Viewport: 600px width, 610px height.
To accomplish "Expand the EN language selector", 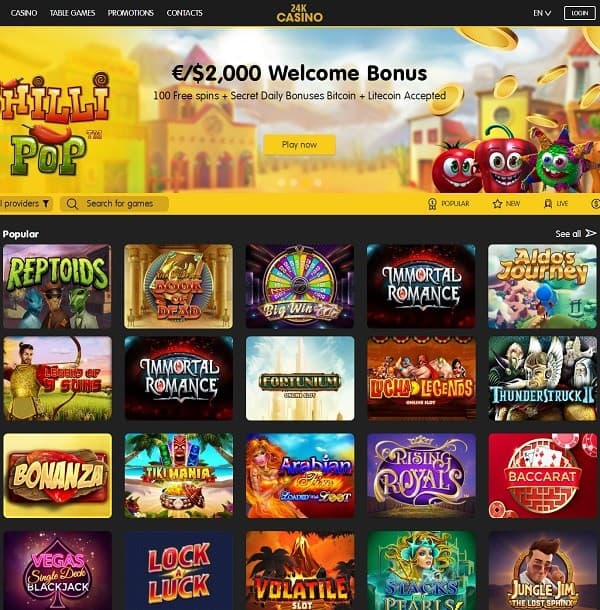I will click(x=542, y=13).
